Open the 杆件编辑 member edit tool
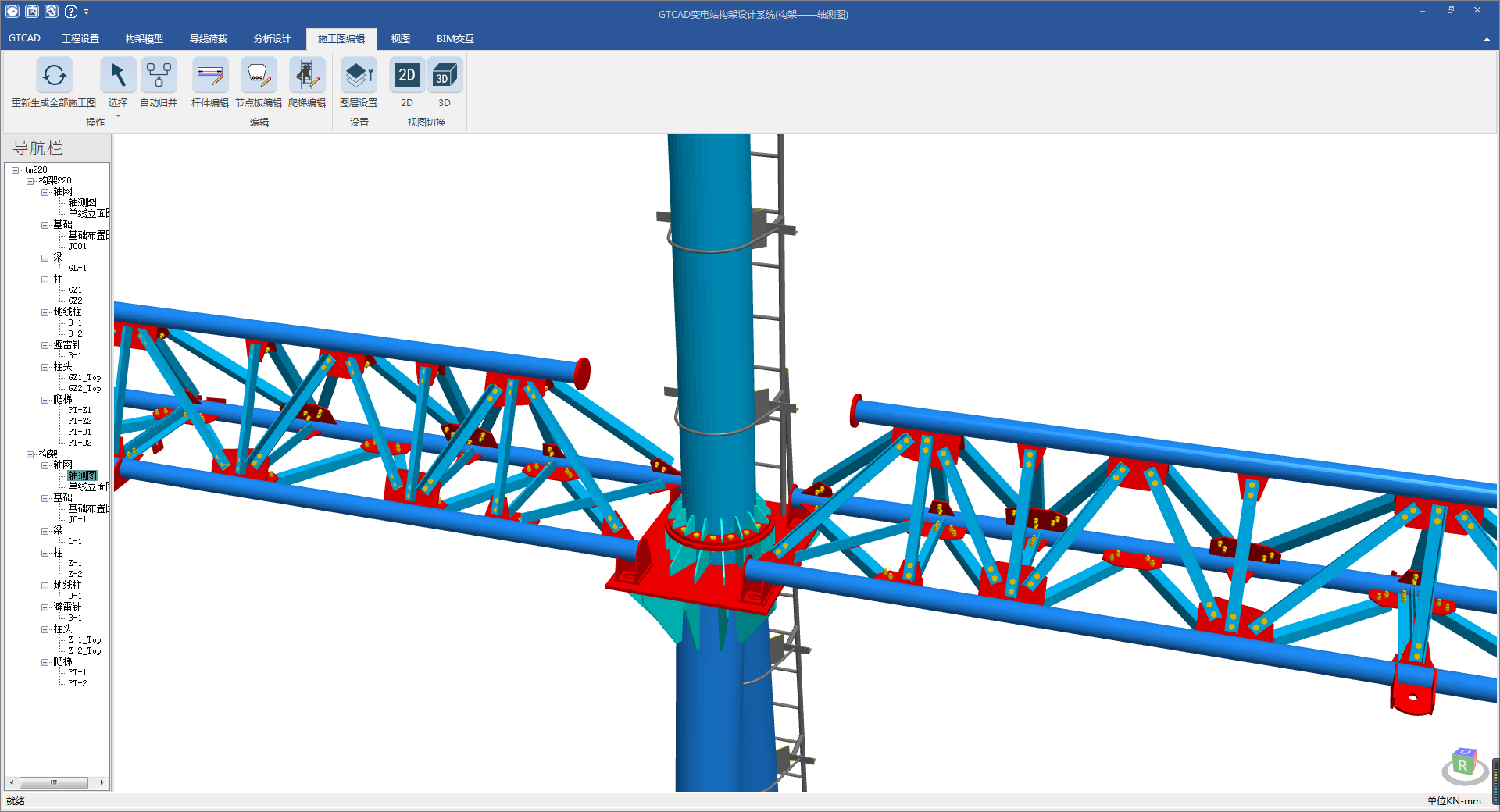Screen dimensions: 1500x812 210,76
